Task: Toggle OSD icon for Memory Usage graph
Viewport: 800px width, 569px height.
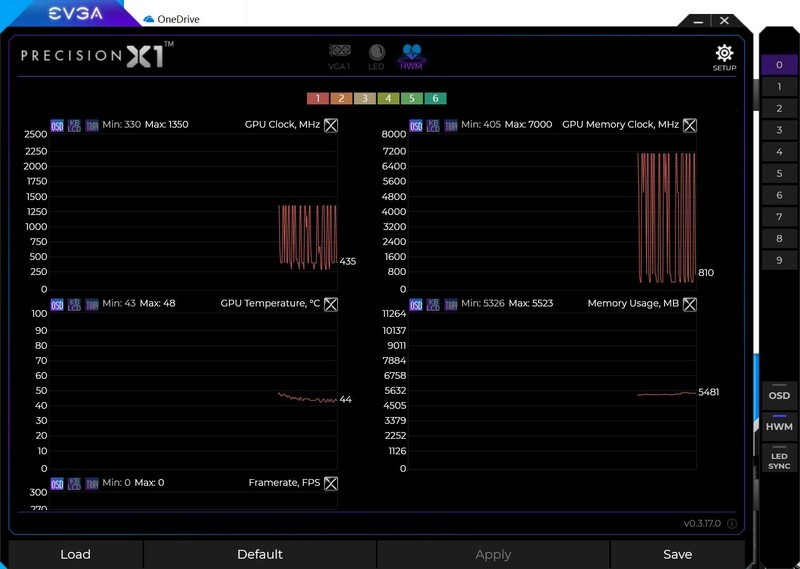Action: click(416, 304)
